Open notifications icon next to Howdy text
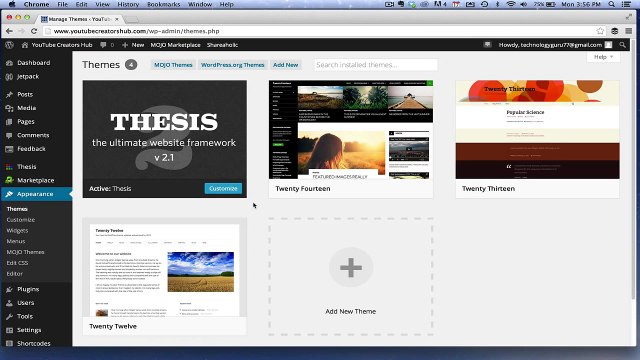 [x=487, y=44]
